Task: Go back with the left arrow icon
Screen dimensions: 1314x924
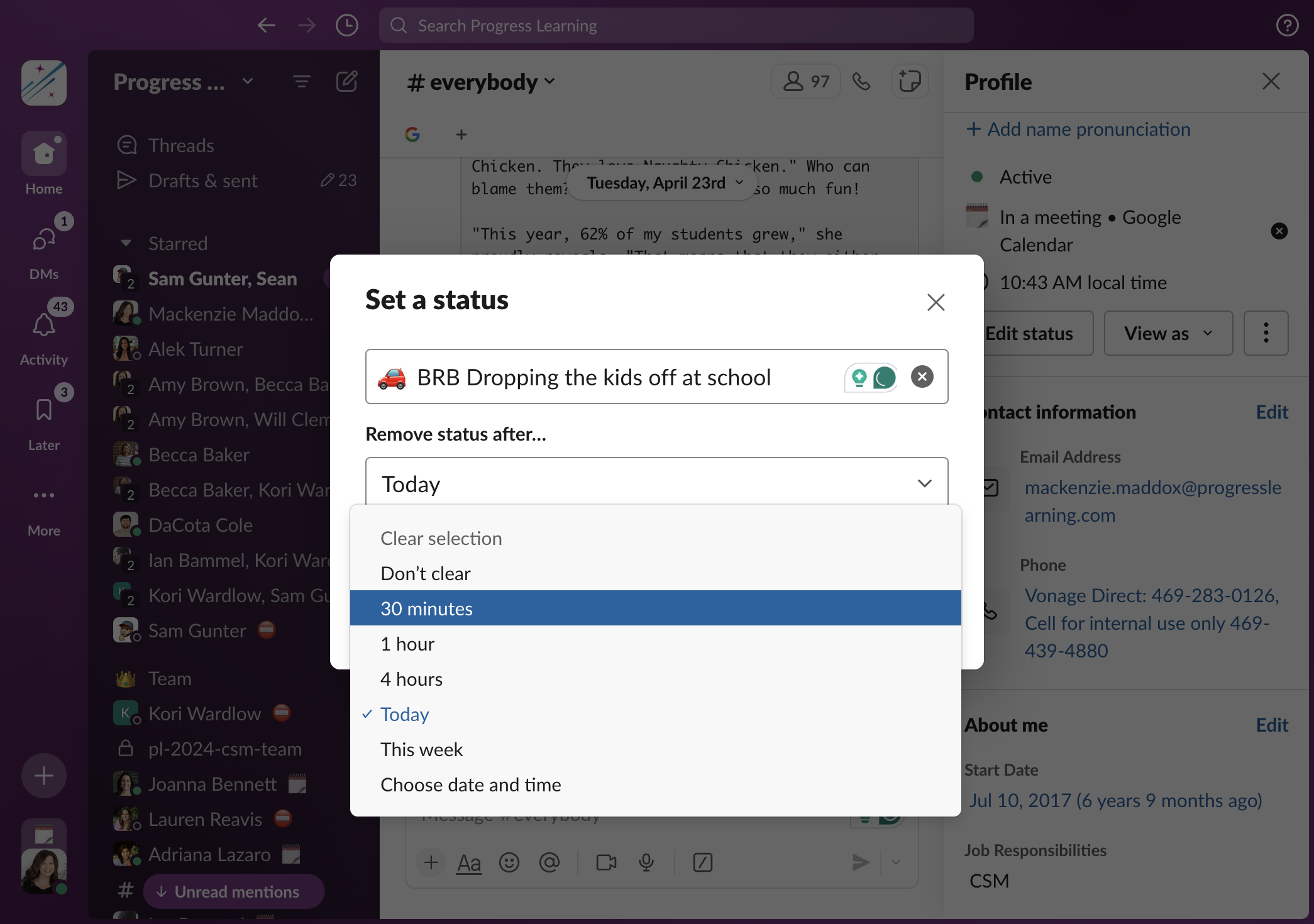Action: 267,25
